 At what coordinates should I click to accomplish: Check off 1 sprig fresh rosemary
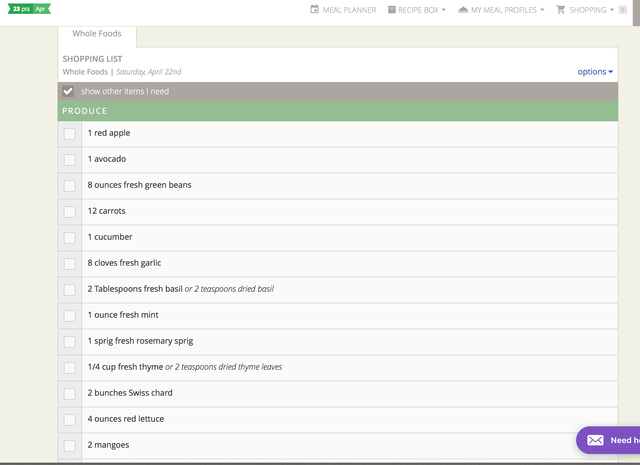[x=70, y=342]
